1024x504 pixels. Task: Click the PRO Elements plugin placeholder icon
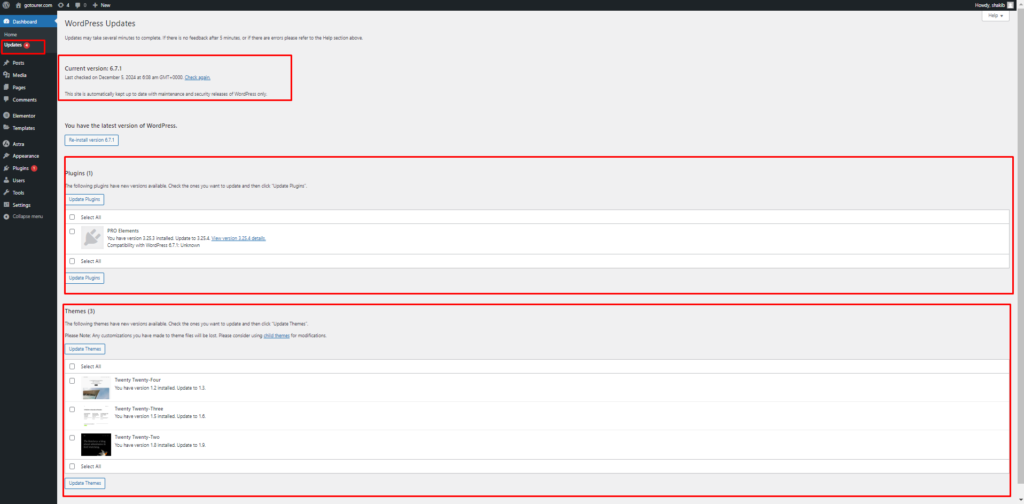[93, 238]
